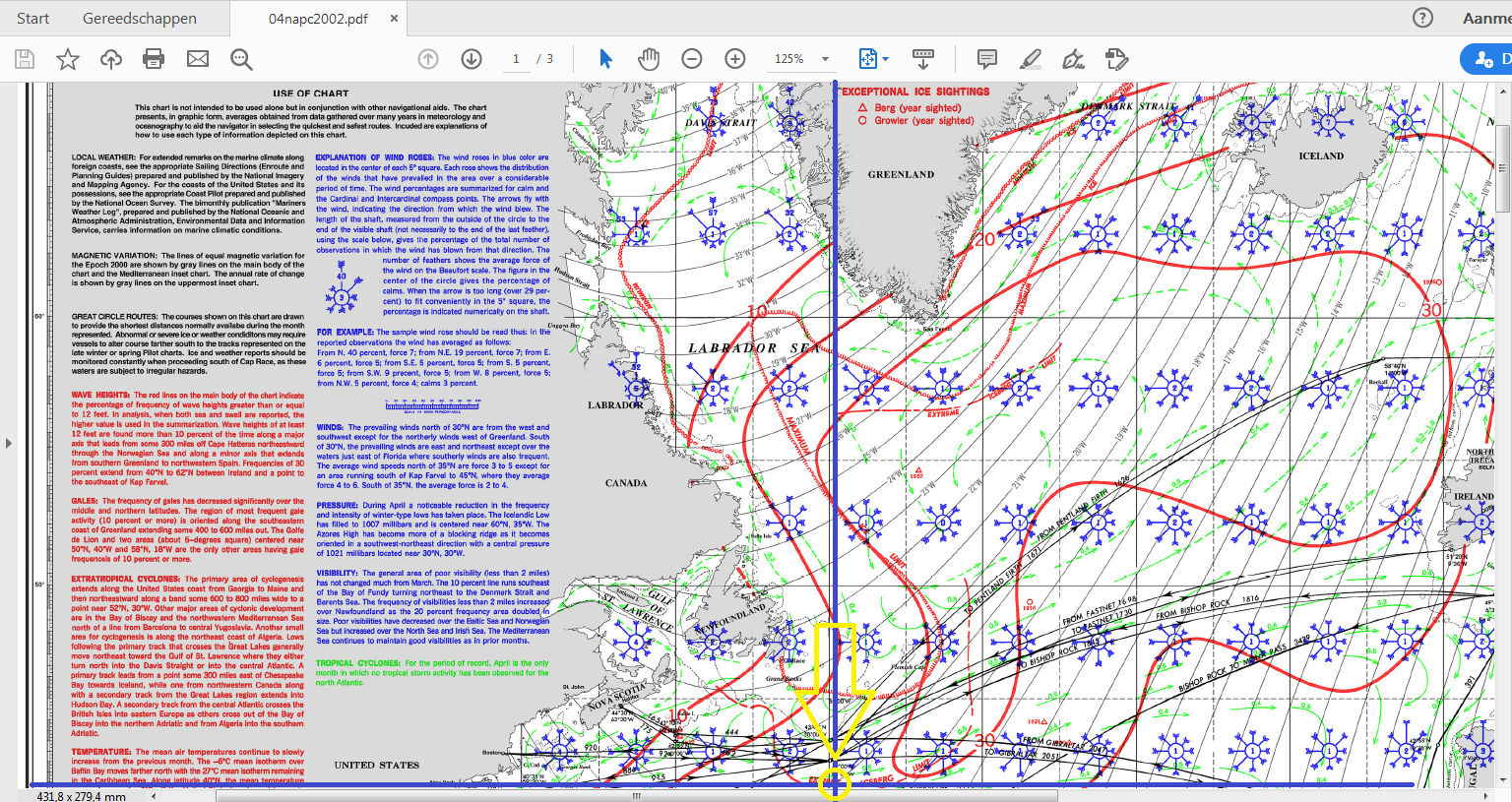This screenshot has width=1512, height=802.
Task: Click the ICELAND label on the map
Action: pos(1321,155)
